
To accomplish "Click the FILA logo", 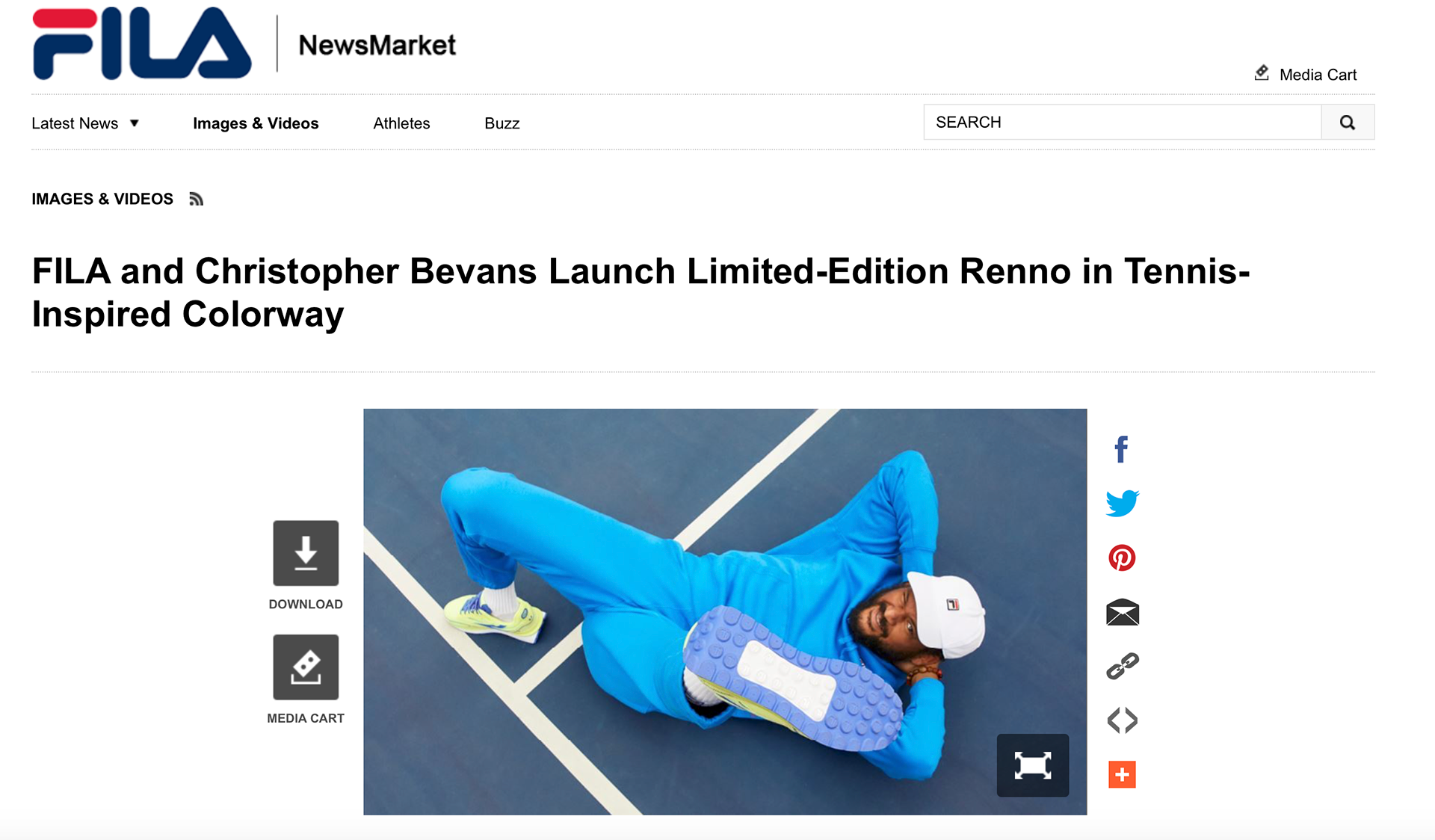I will [142, 43].
